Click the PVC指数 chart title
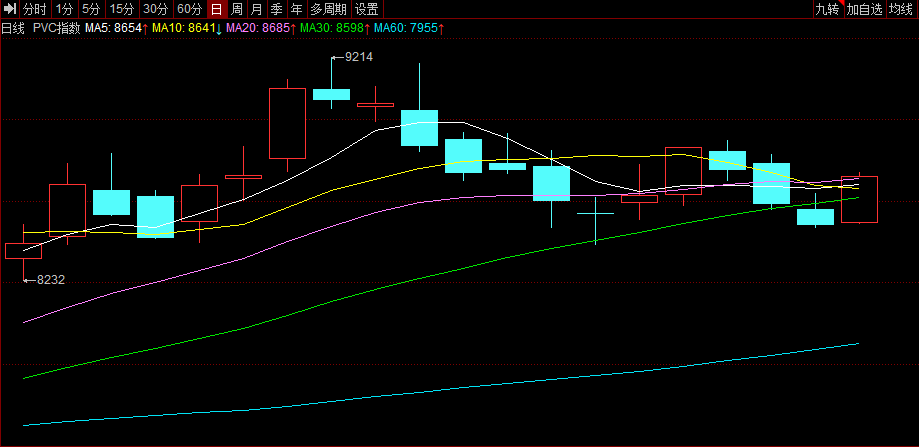The width and height of the screenshot is (919, 447). [x=56, y=28]
